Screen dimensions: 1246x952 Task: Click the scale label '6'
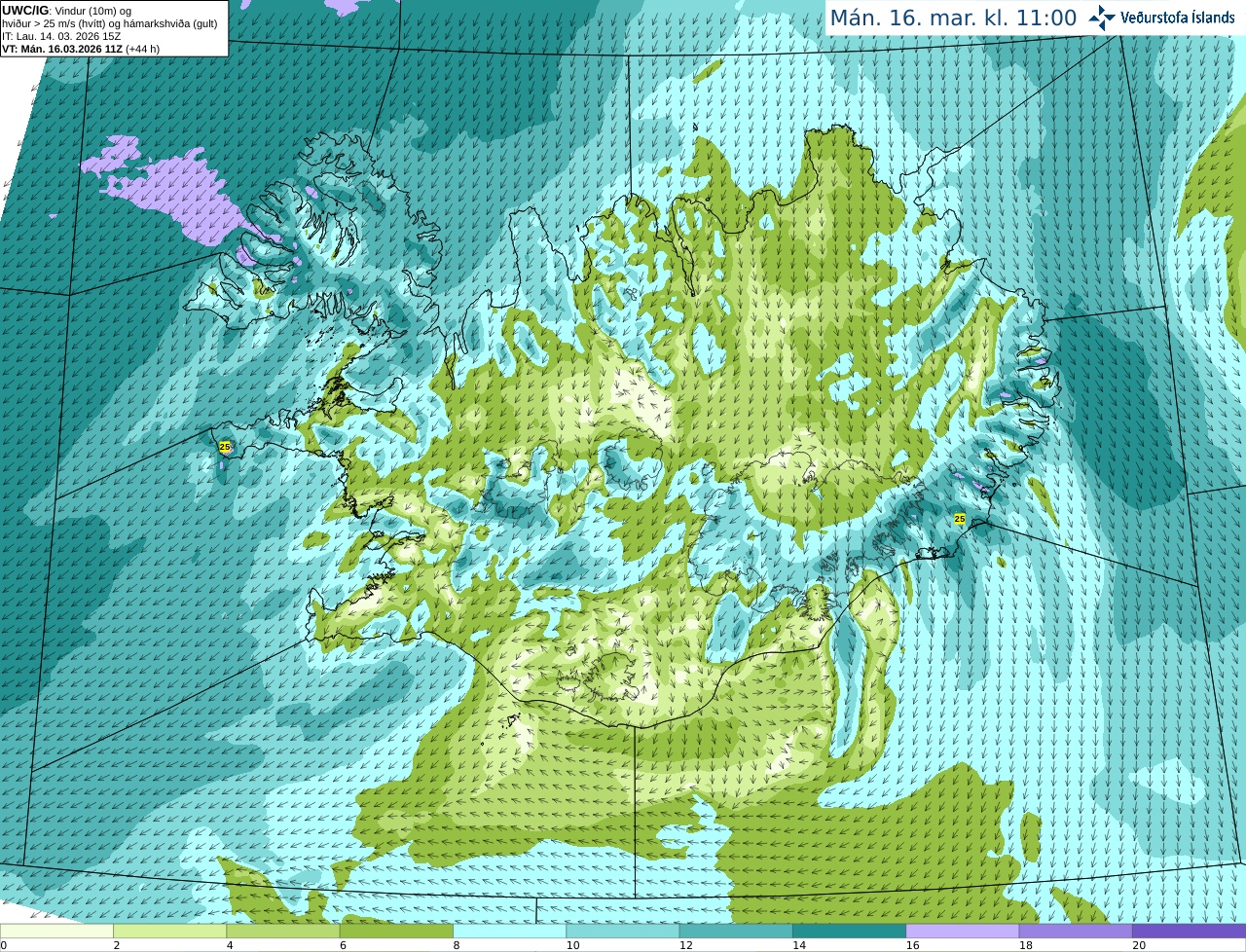coord(343,945)
